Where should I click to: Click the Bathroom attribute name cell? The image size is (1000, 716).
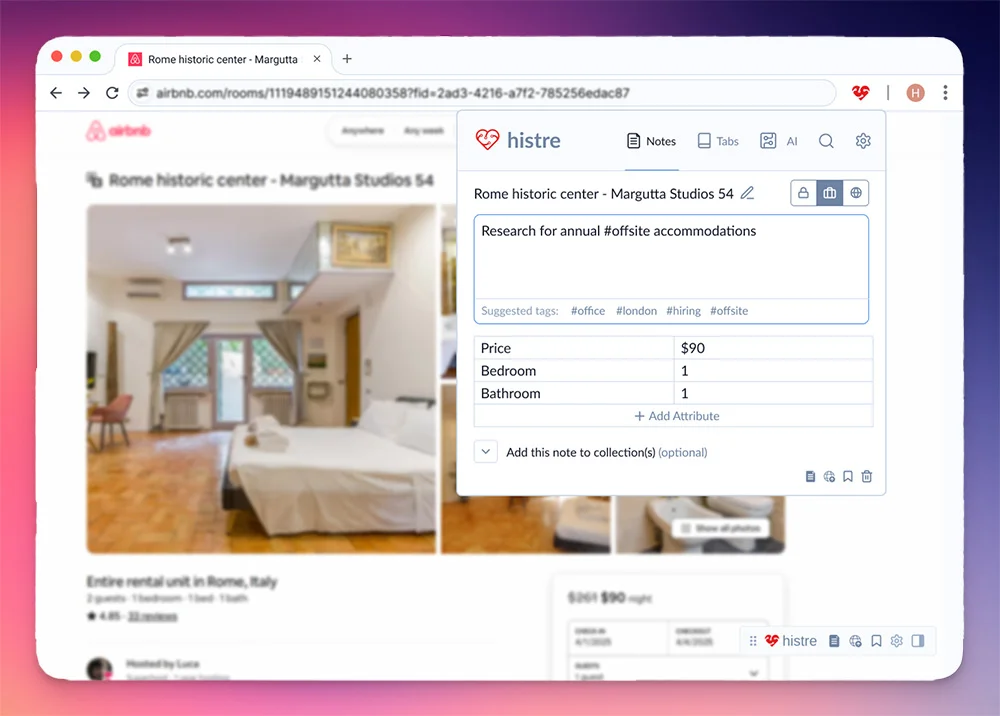click(x=574, y=393)
